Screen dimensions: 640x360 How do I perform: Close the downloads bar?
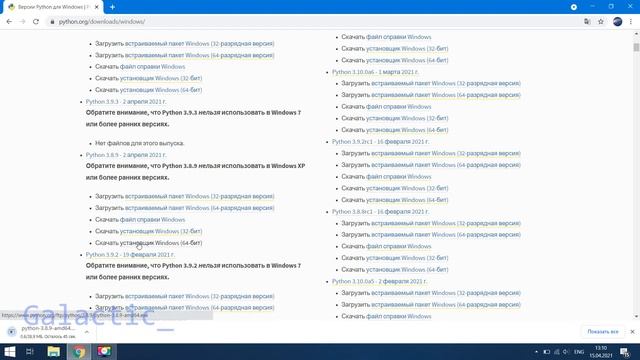click(x=632, y=332)
